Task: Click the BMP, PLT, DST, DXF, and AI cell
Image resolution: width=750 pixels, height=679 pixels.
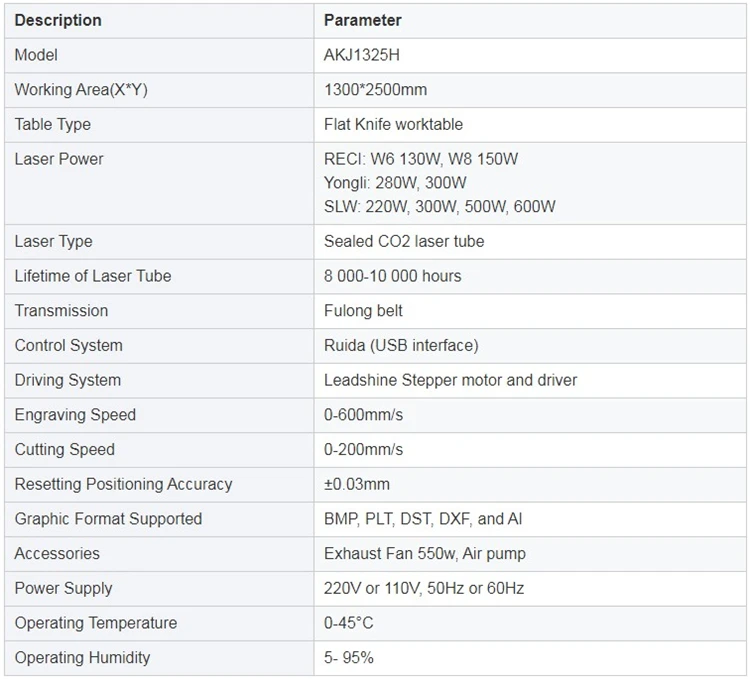Action: pos(423,519)
